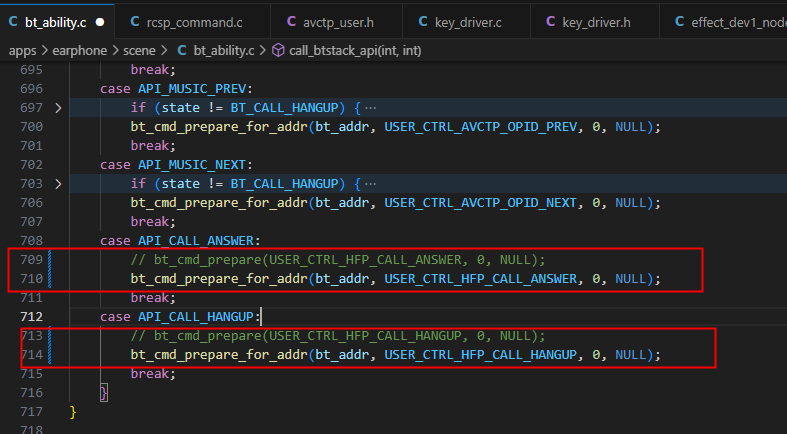787x434 pixels.
Task: Click the function symbol icon in breadcrumb
Action: [x=278, y=51]
